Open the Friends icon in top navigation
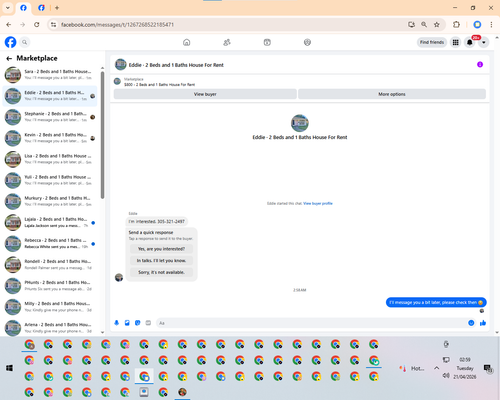500x400 pixels. [227, 42]
